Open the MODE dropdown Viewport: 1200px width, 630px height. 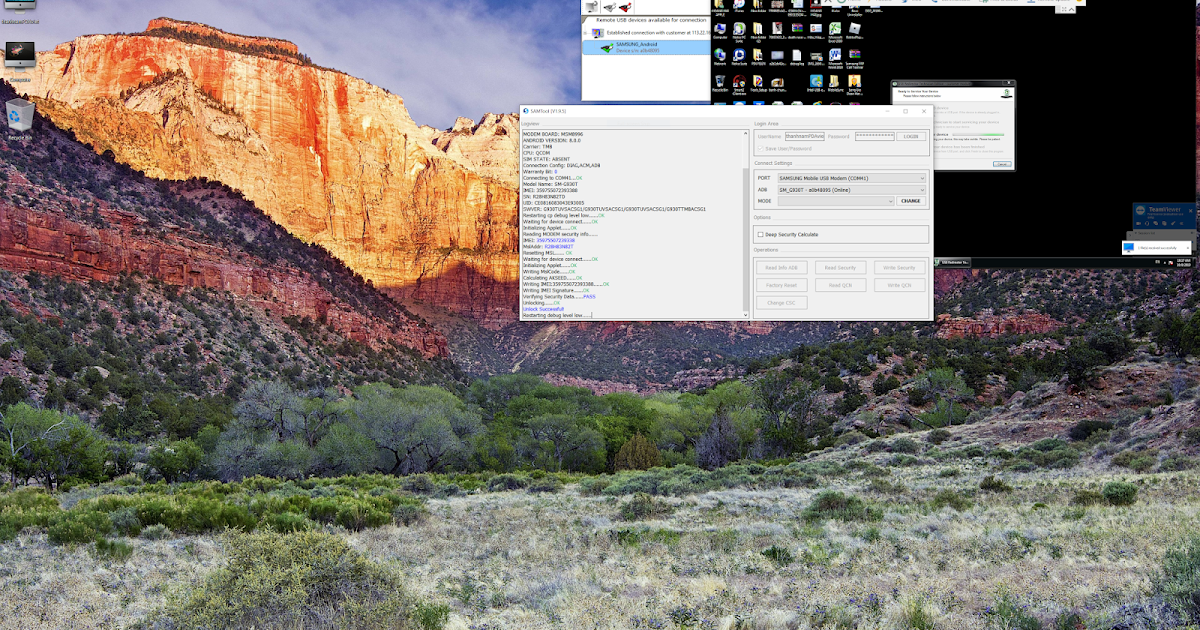point(836,201)
